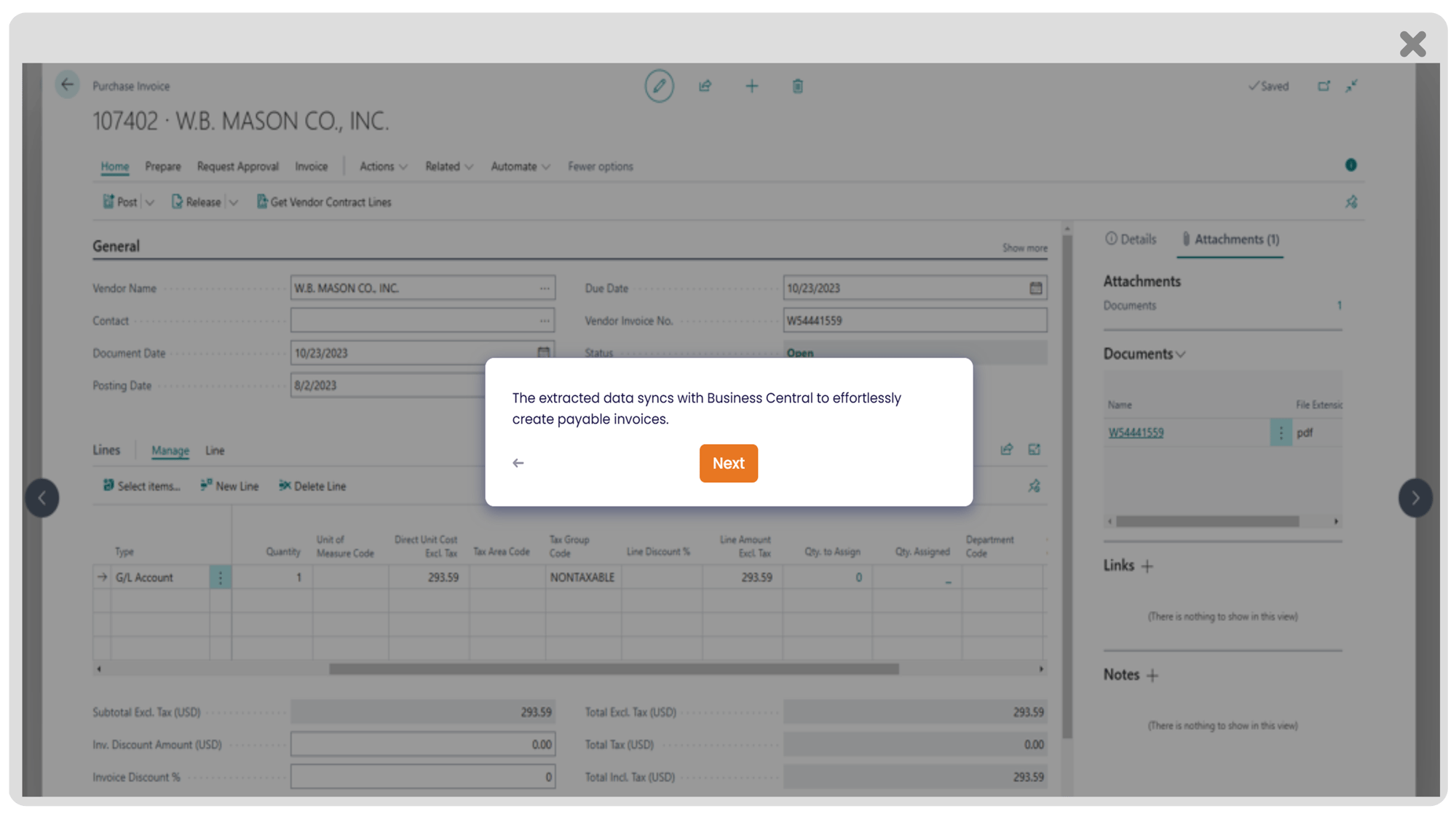
Task: Click the Release action
Action: tap(196, 202)
